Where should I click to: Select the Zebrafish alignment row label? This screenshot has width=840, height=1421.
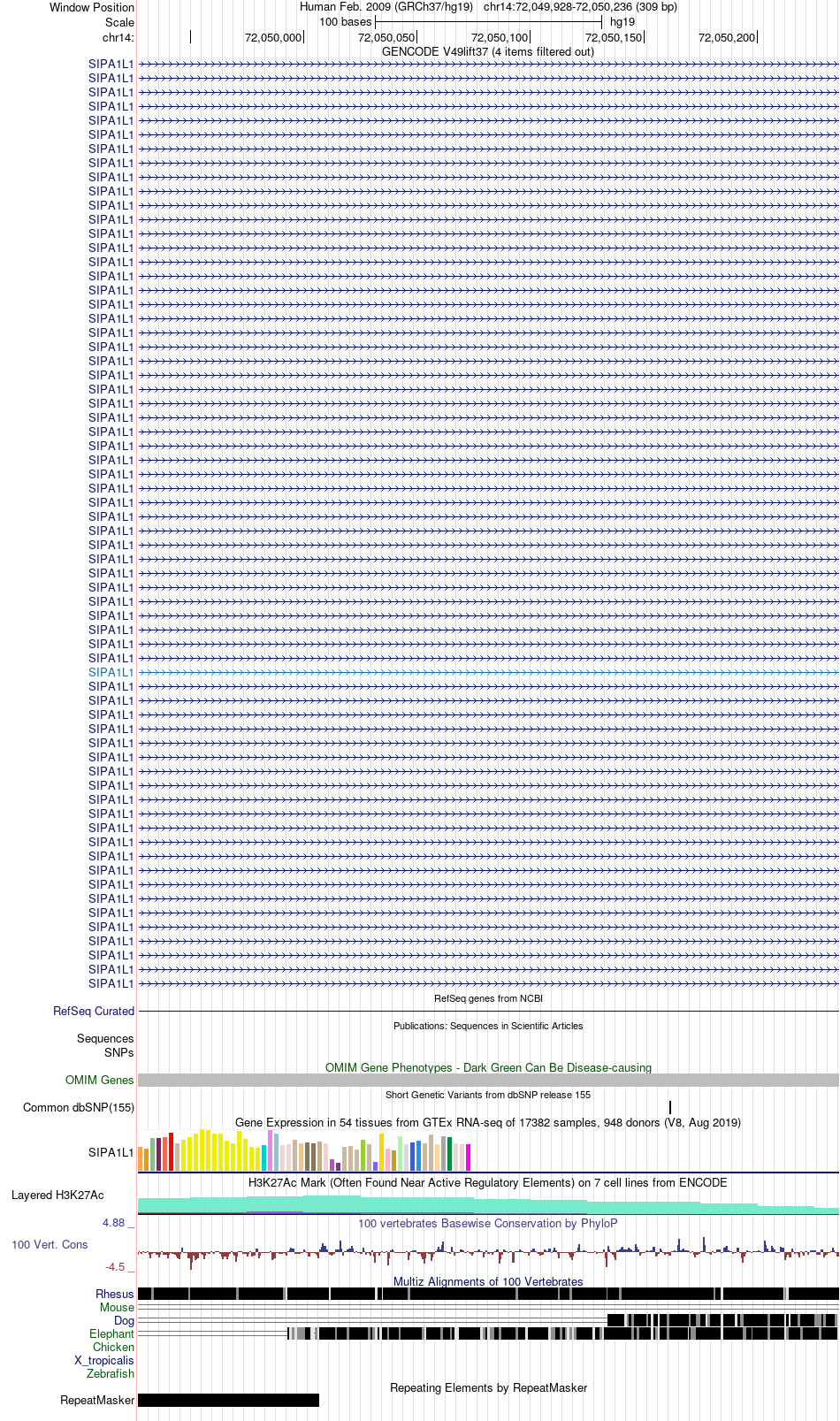coord(111,1373)
